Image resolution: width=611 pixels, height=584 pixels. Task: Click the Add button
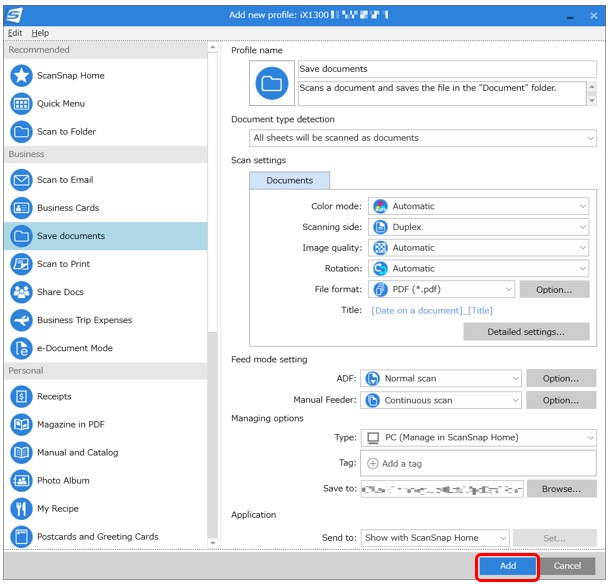(x=507, y=566)
